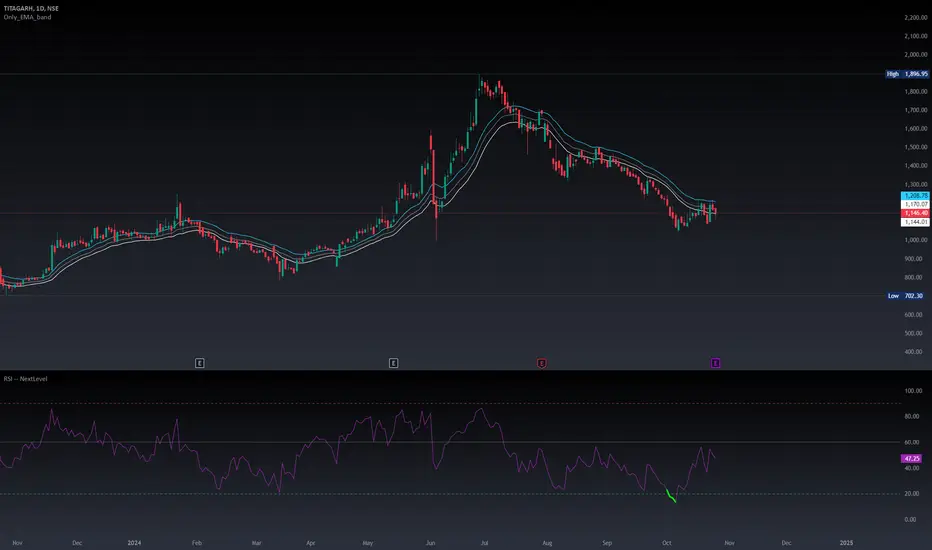Click the Aug label on time axis

[547, 543]
